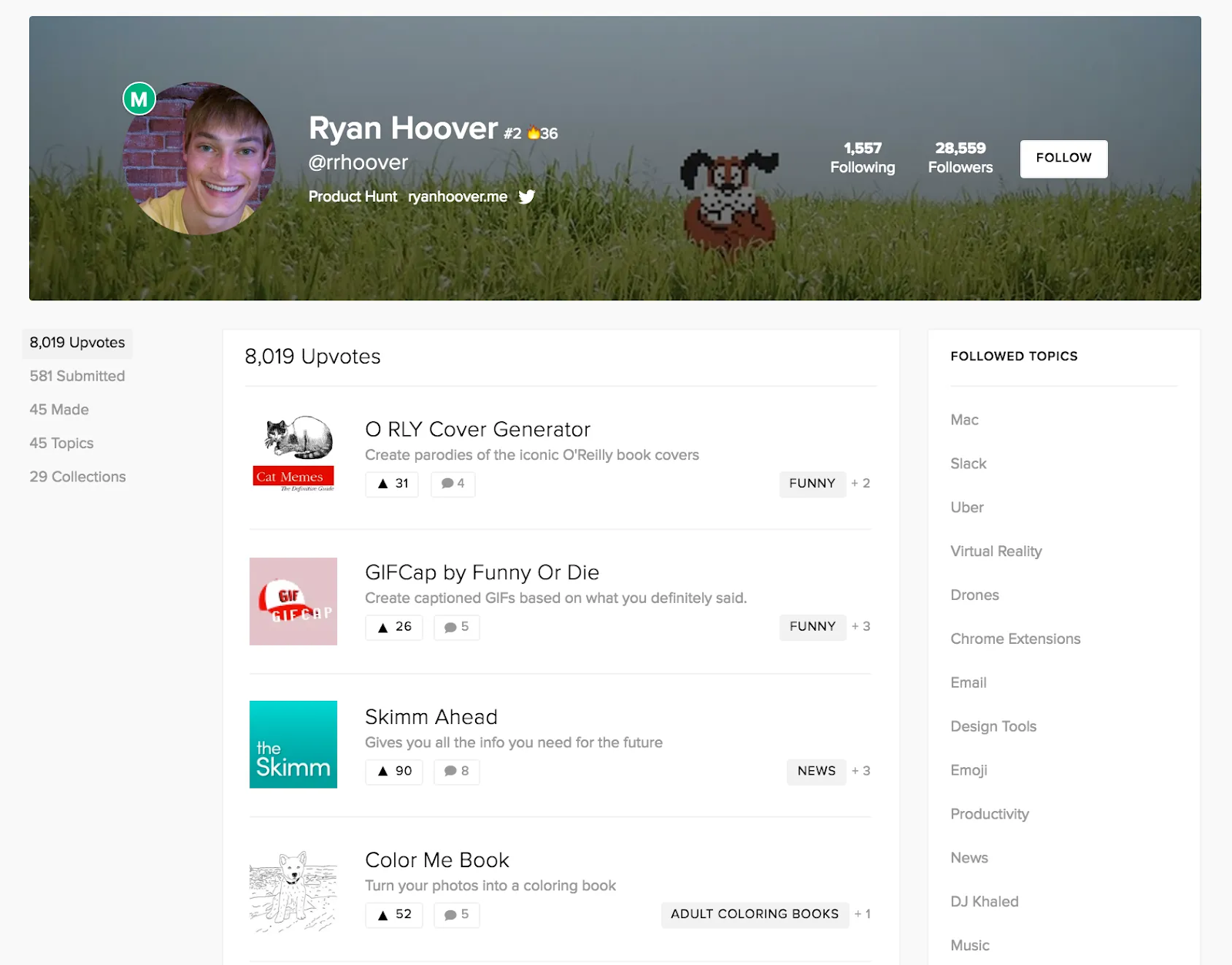The height and width of the screenshot is (965, 1232).
Task: Click 'Turn your photos into a coloring book'
Action: coord(490,886)
